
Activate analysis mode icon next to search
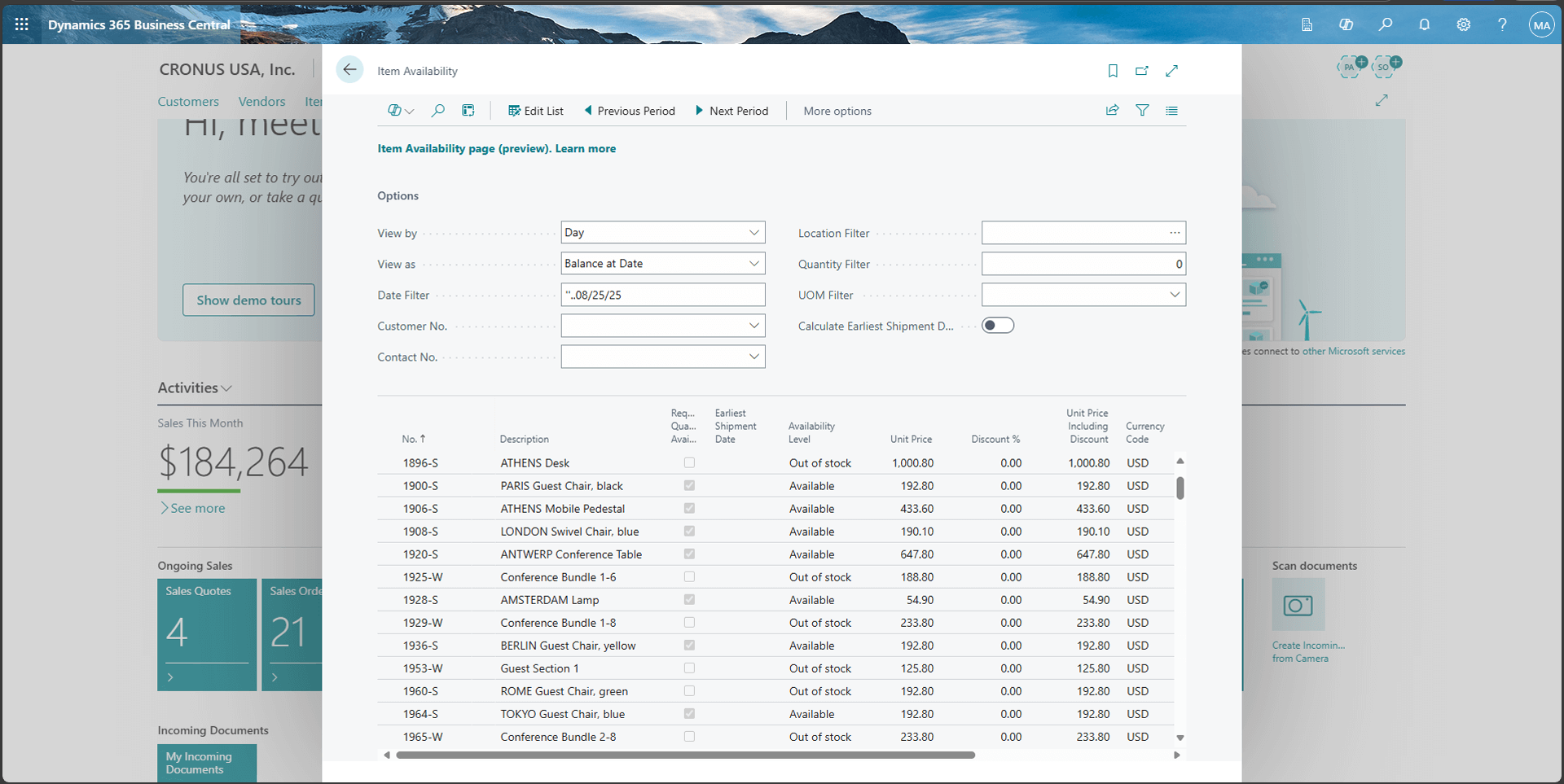[468, 110]
